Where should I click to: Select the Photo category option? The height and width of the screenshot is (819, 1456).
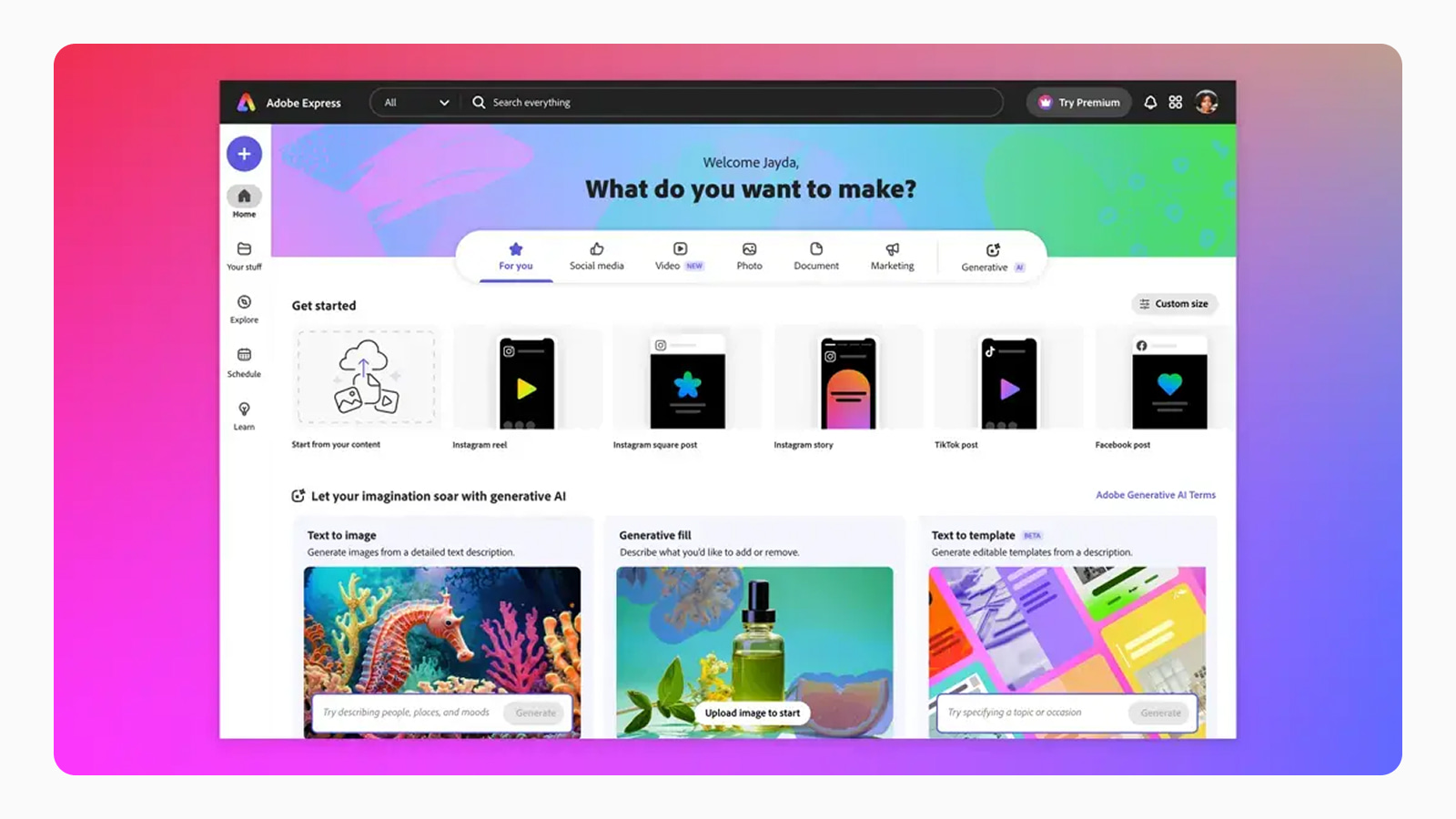(749, 257)
